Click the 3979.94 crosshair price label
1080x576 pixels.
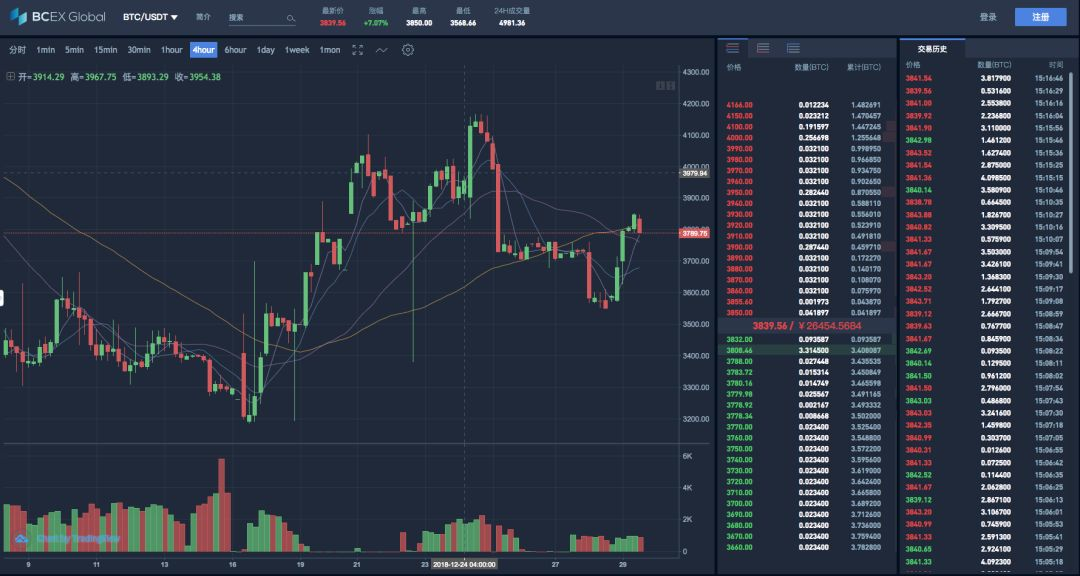pyautogui.click(x=694, y=174)
